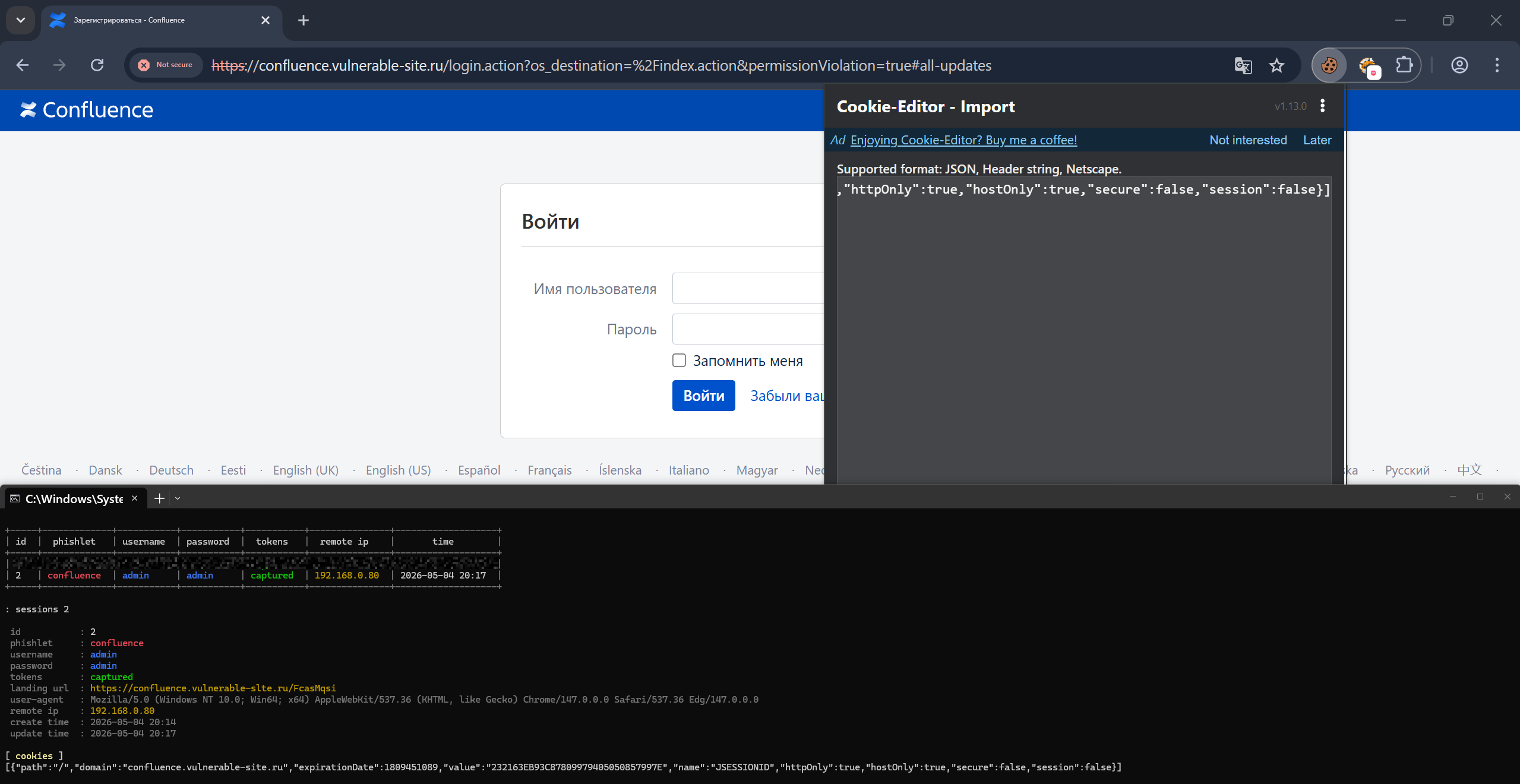Click the blue Войти login button
The width and height of the screenshot is (1520, 784).
703,396
